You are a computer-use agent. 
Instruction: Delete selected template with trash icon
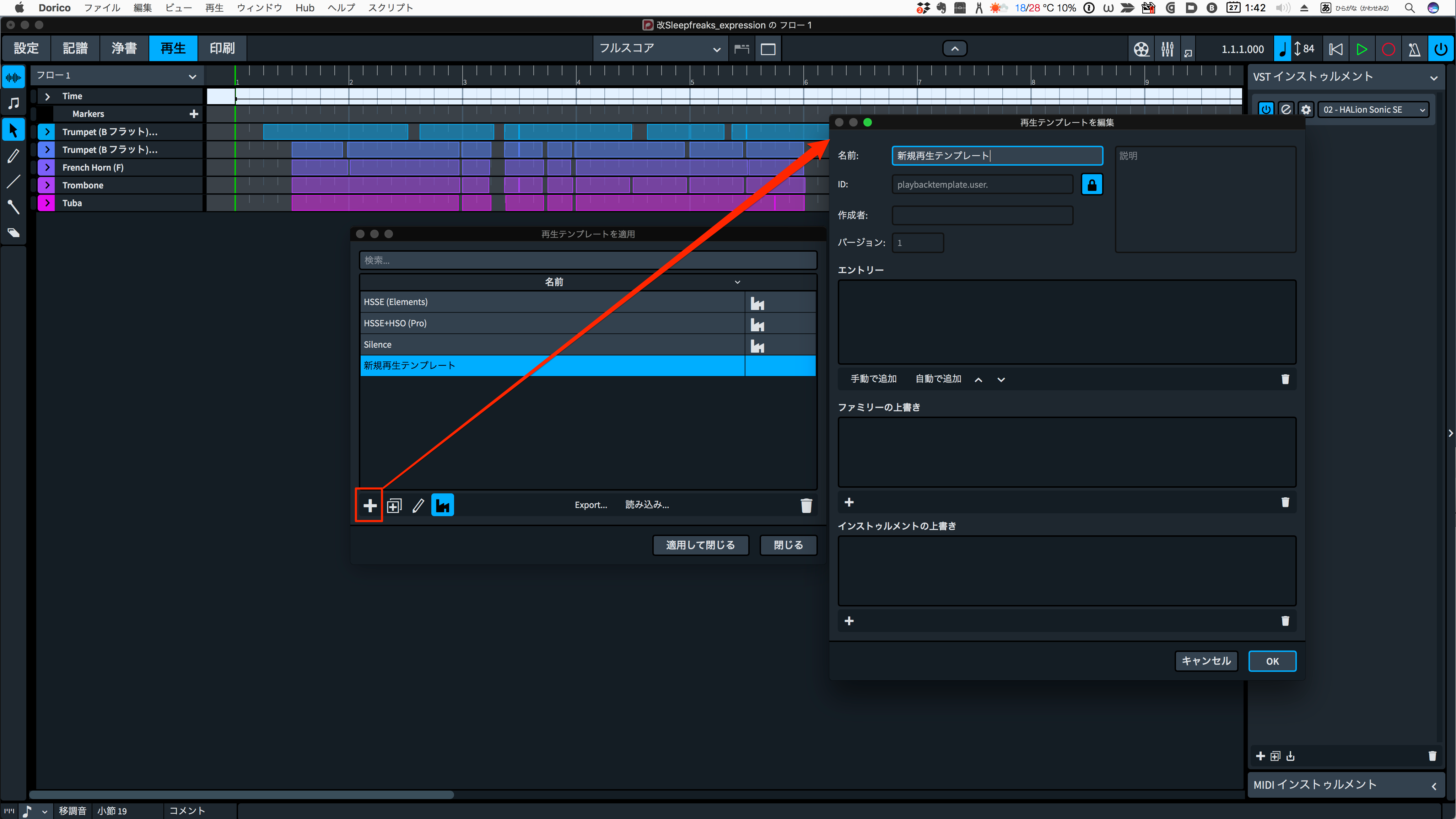(806, 505)
